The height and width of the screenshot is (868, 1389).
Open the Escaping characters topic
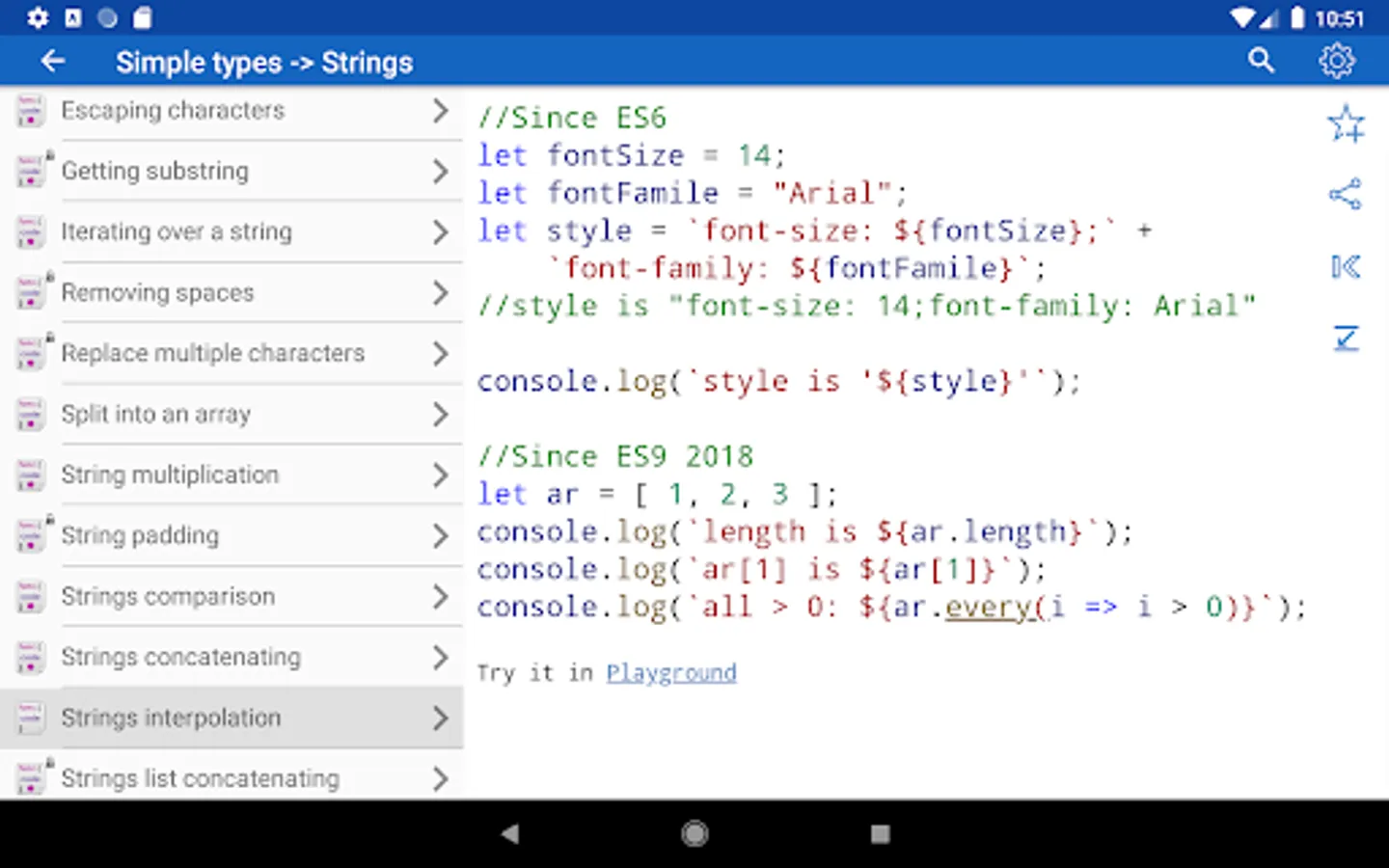point(174,111)
